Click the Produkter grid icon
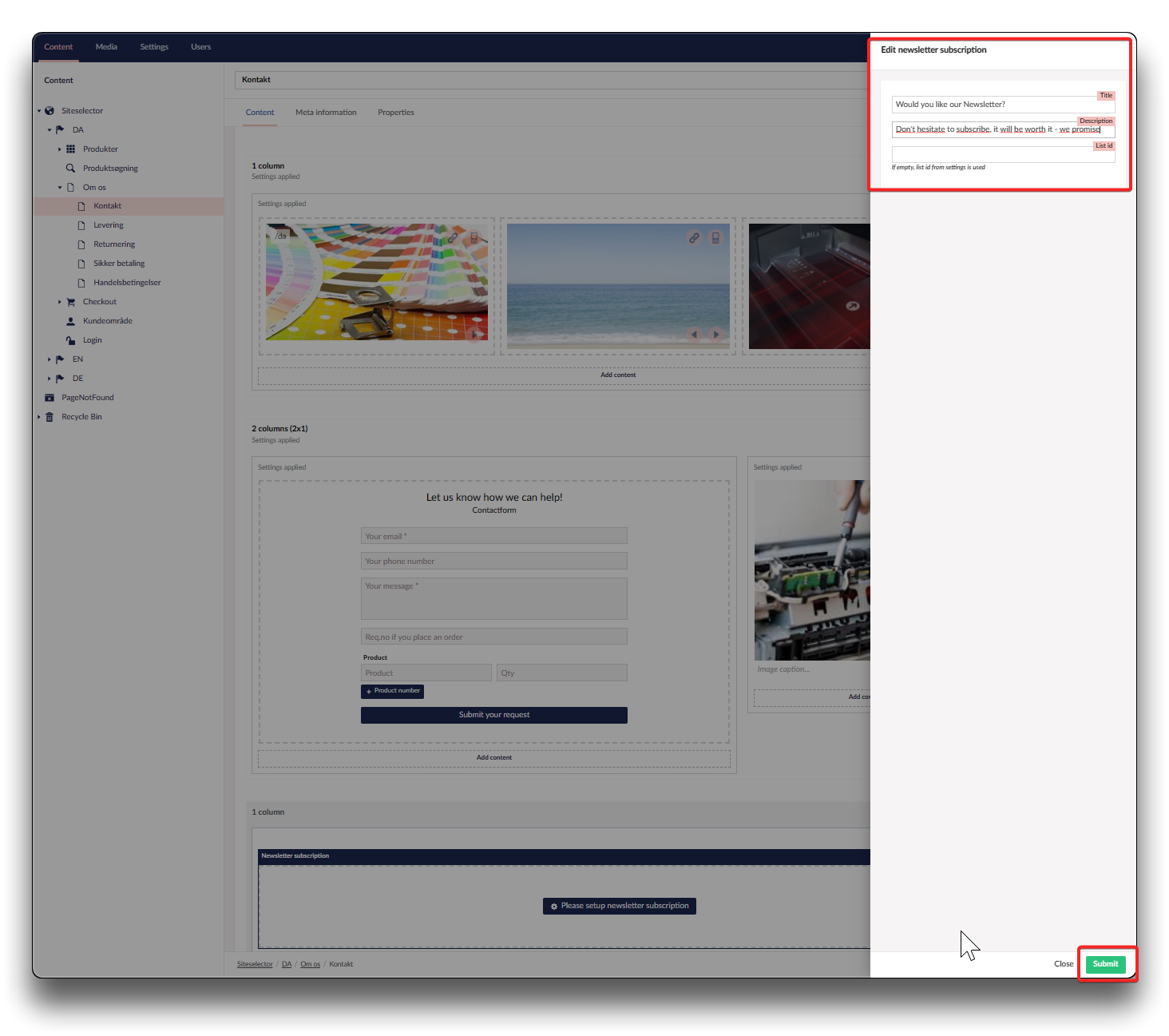 point(70,149)
